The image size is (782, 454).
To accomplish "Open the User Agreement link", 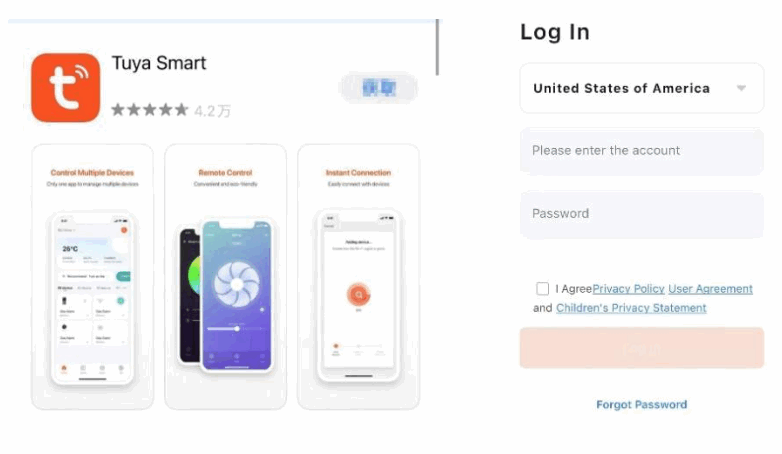I will [x=710, y=289].
